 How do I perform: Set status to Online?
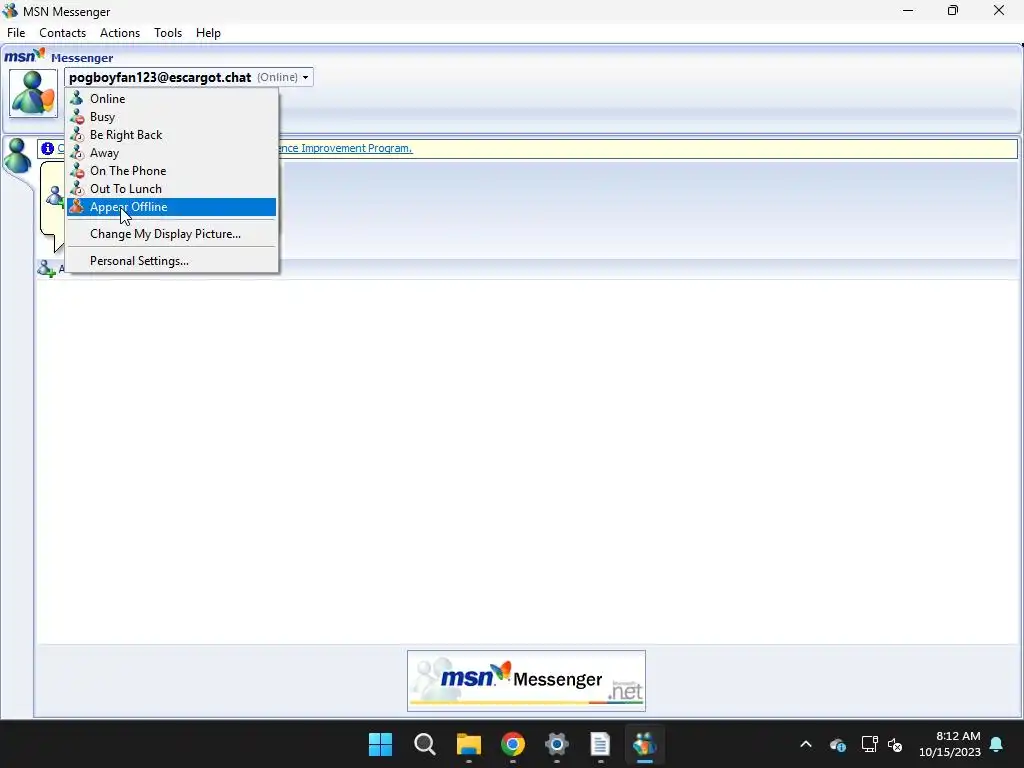click(x=172, y=99)
